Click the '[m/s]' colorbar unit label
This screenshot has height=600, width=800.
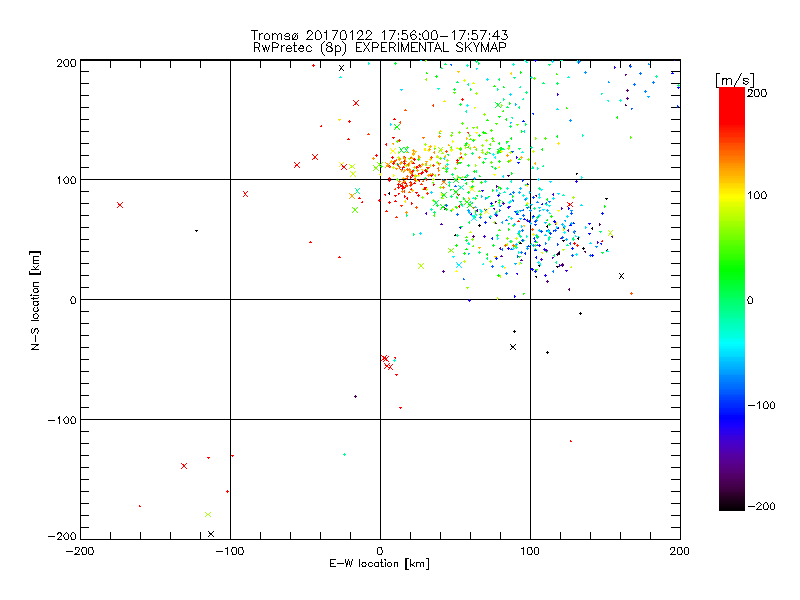coord(735,80)
